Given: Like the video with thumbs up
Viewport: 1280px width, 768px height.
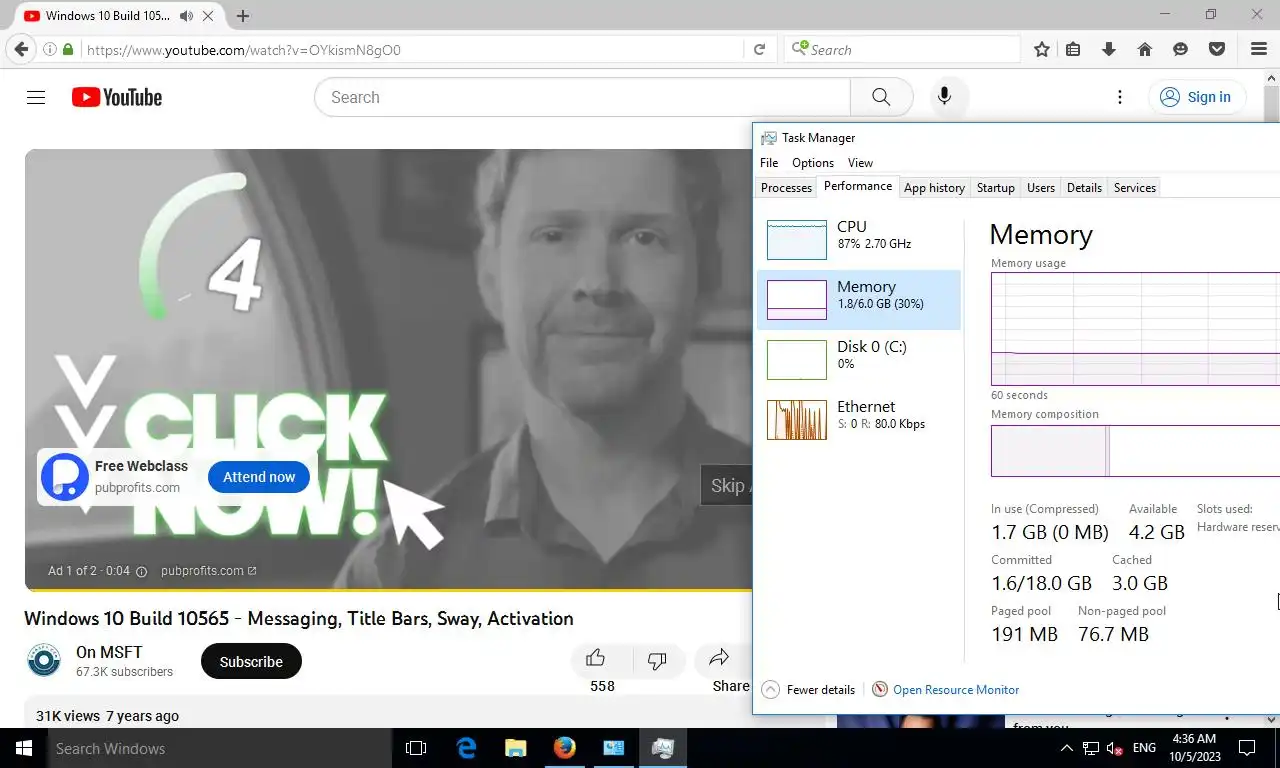Looking at the screenshot, I should click(596, 658).
